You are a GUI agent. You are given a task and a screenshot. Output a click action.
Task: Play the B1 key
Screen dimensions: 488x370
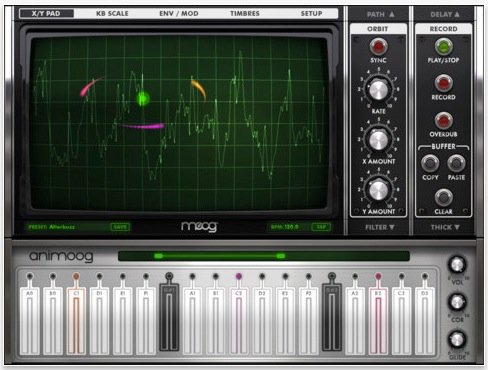click(216, 320)
